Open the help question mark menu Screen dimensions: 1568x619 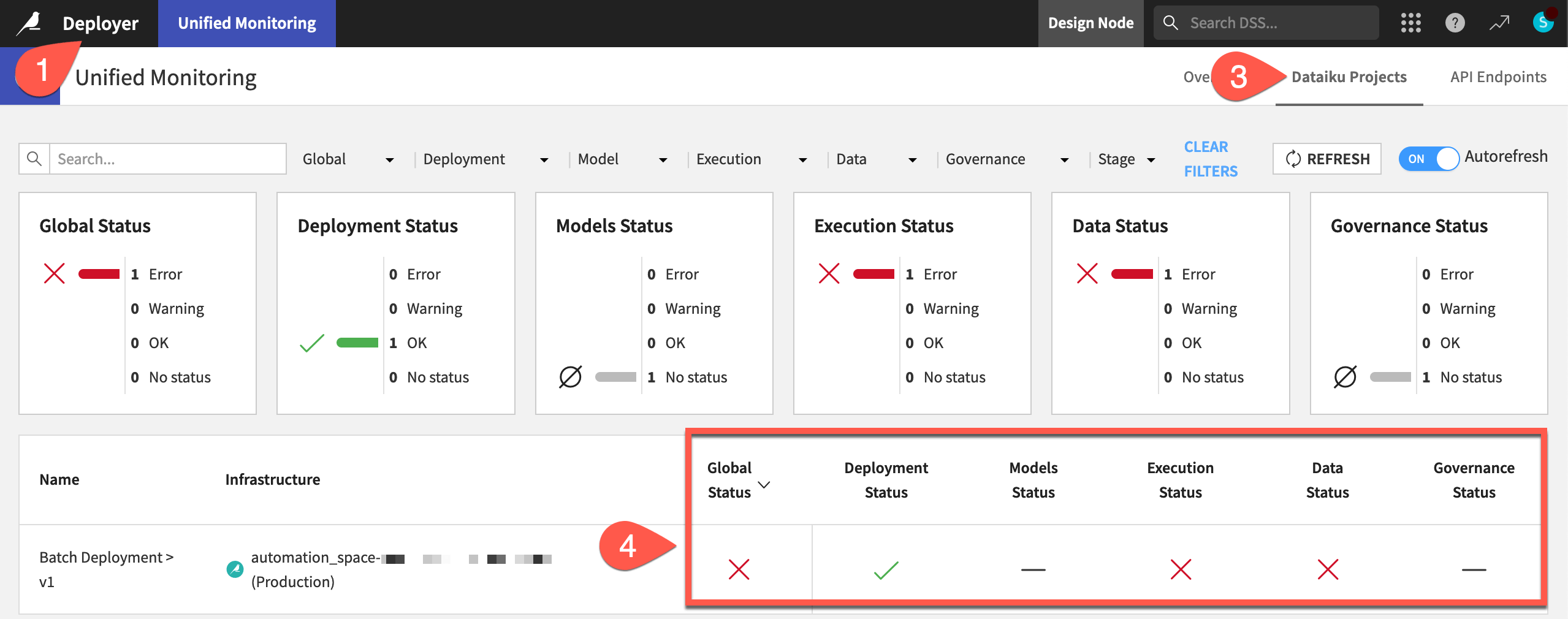click(x=1455, y=23)
